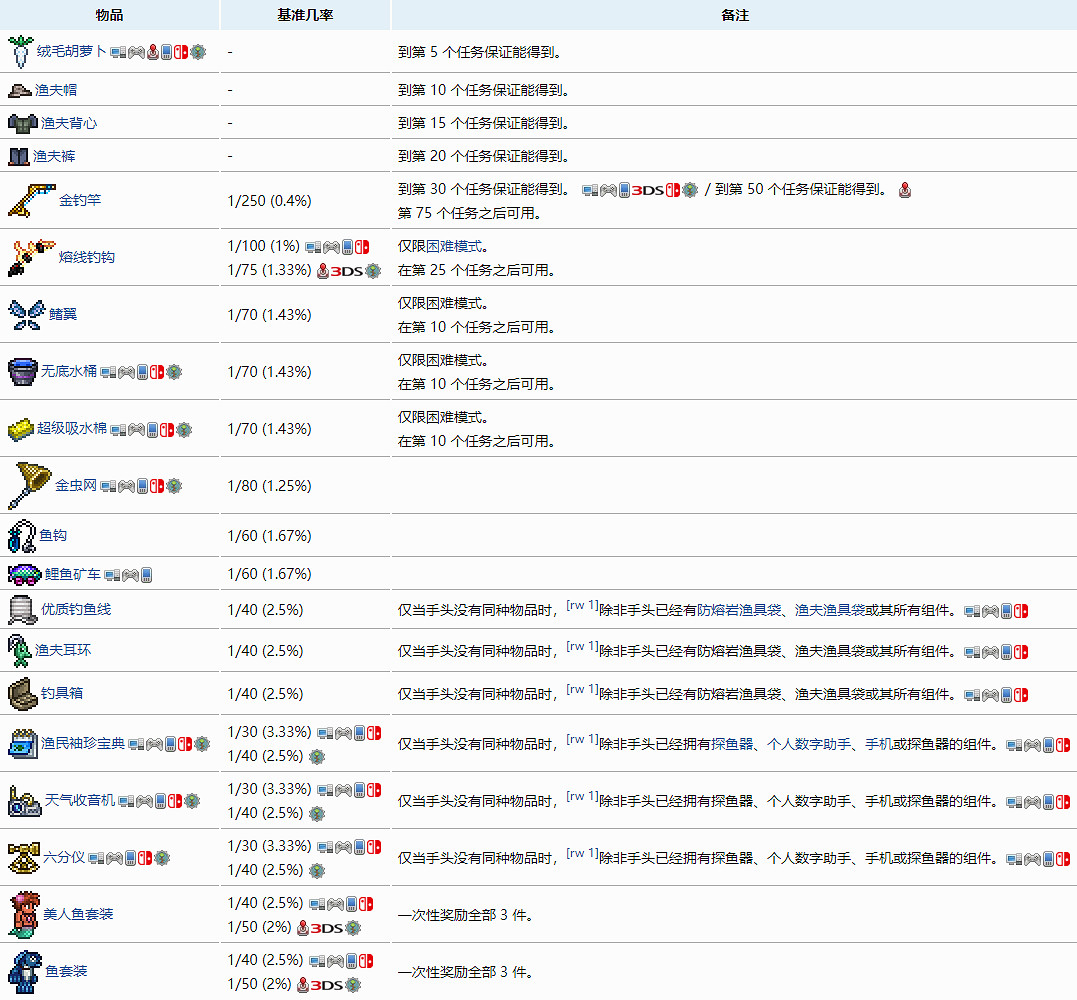Click the 金虫网 golden bug net icon

pos(27,485)
